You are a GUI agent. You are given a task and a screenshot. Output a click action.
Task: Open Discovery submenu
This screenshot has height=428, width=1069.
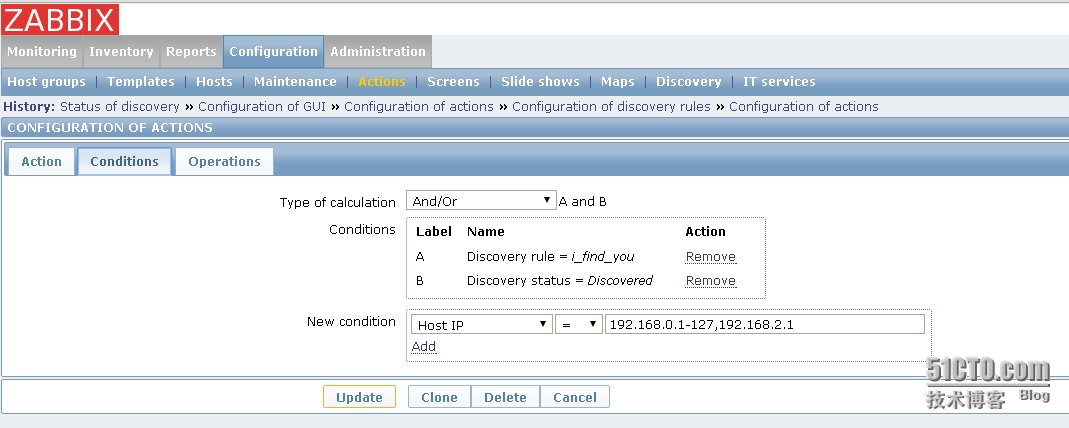click(689, 82)
